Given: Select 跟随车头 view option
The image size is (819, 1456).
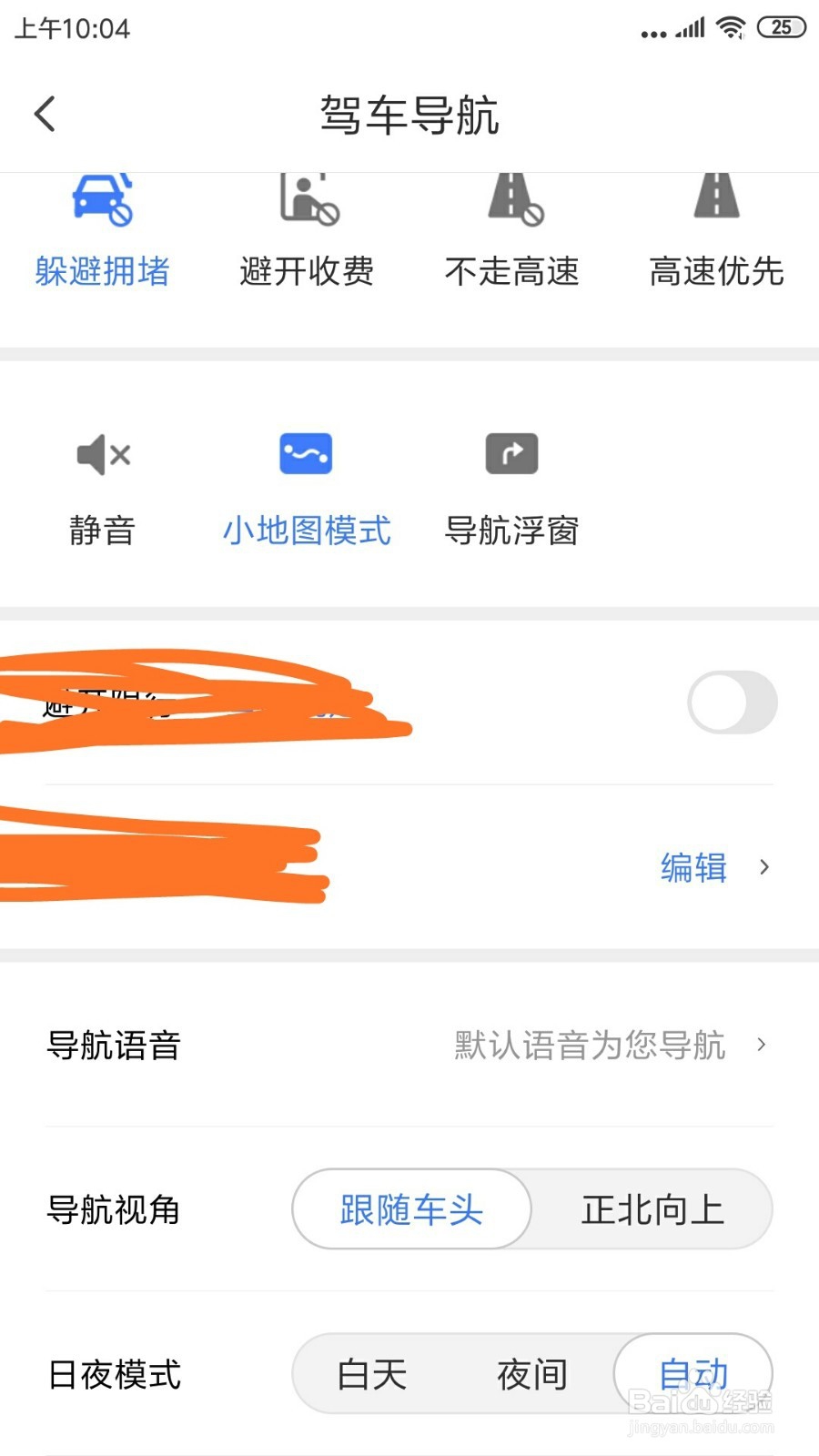Looking at the screenshot, I should coord(411,1209).
